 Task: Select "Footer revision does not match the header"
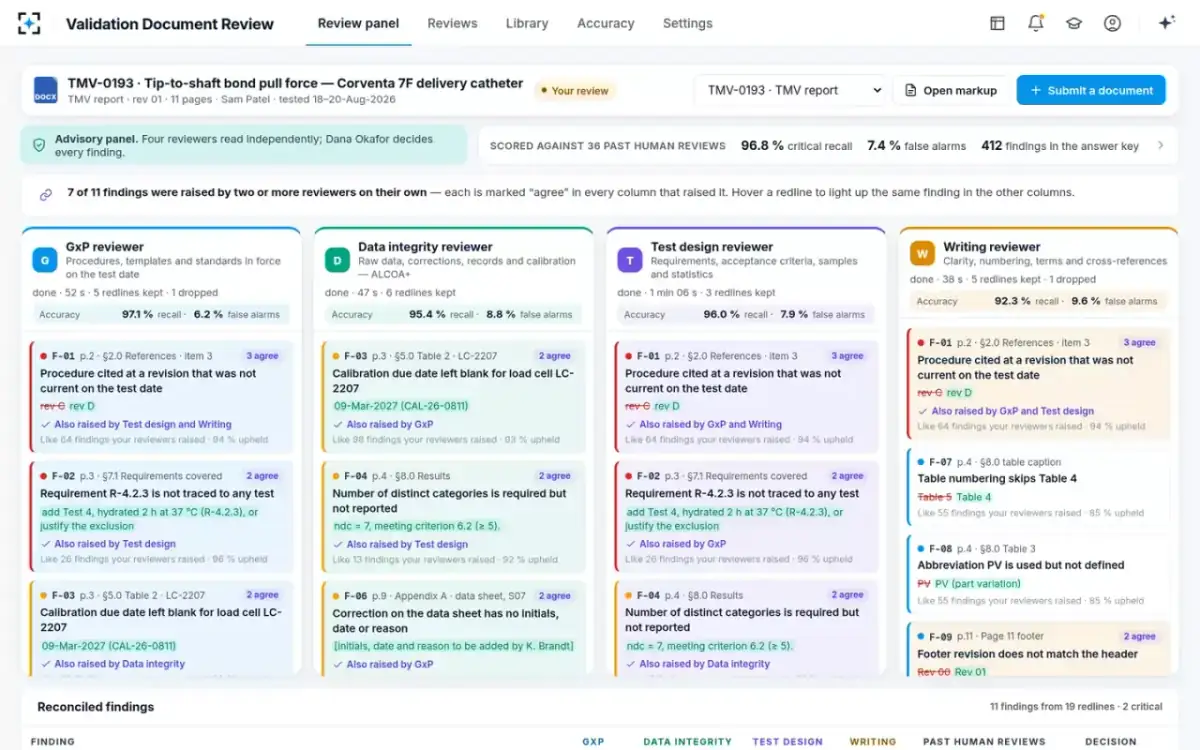tap(1039, 650)
